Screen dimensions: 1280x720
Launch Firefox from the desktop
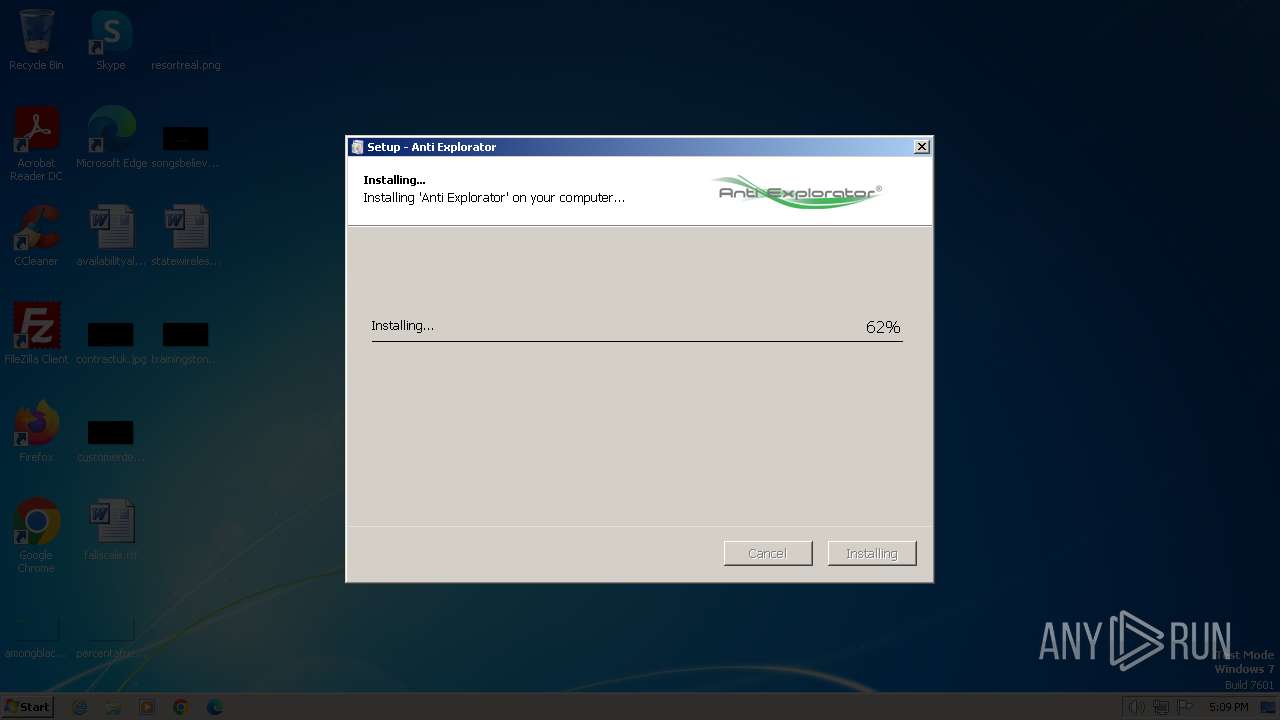point(36,432)
